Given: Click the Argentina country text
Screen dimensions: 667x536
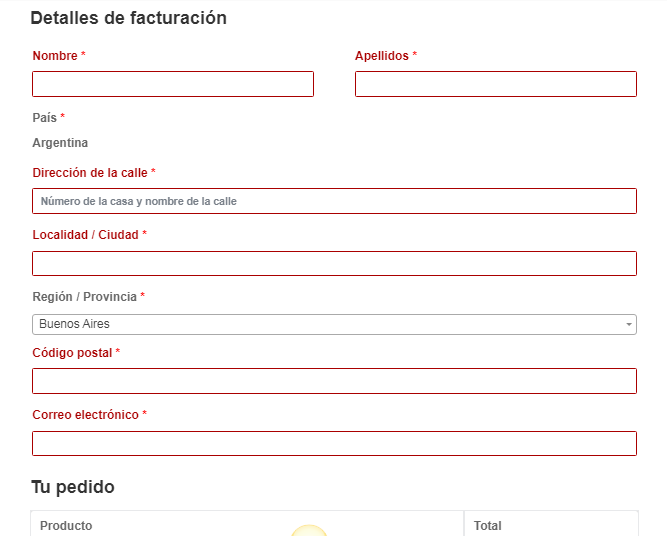Looking at the screenshot, I should pos(60,143).
